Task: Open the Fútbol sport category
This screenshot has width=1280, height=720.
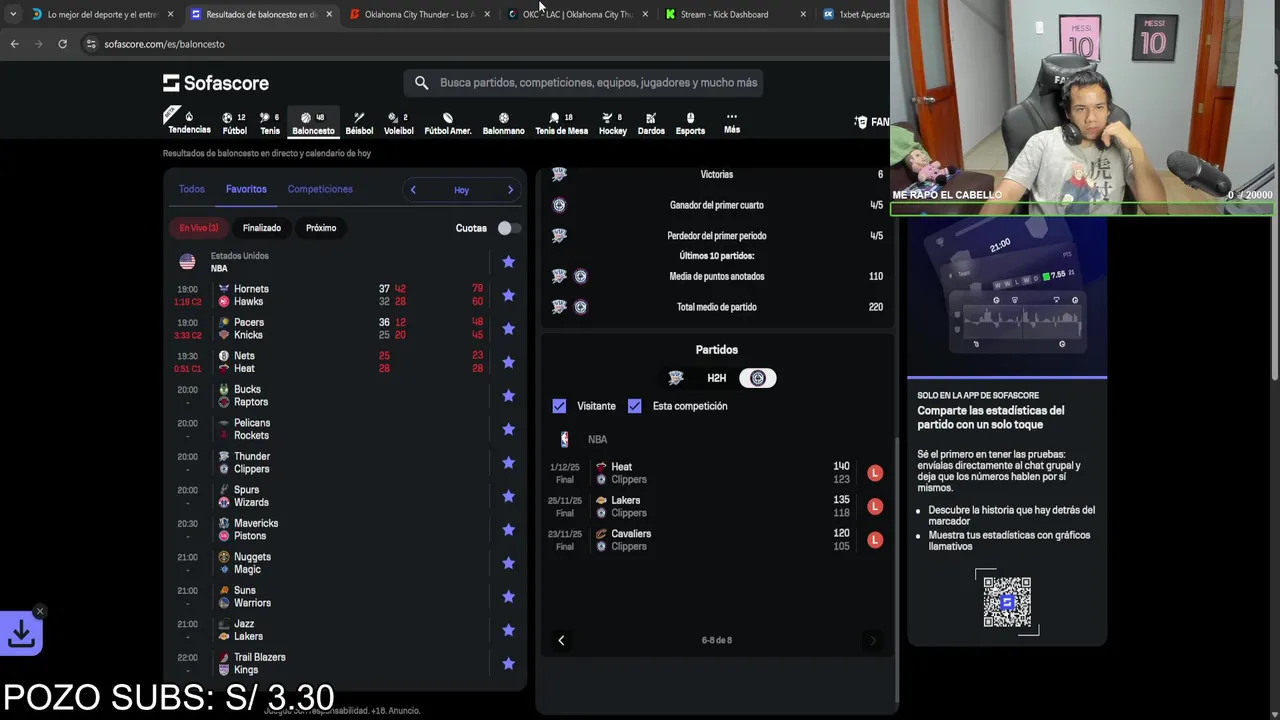Action: (234, 123)
